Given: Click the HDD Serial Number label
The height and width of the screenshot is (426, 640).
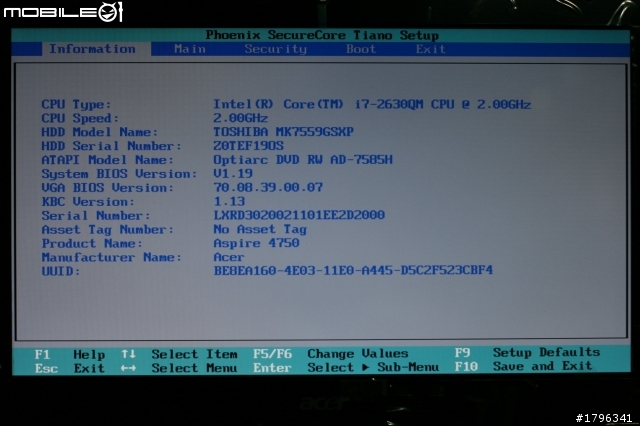Looking at the screenshot, I should pos(111,146).
